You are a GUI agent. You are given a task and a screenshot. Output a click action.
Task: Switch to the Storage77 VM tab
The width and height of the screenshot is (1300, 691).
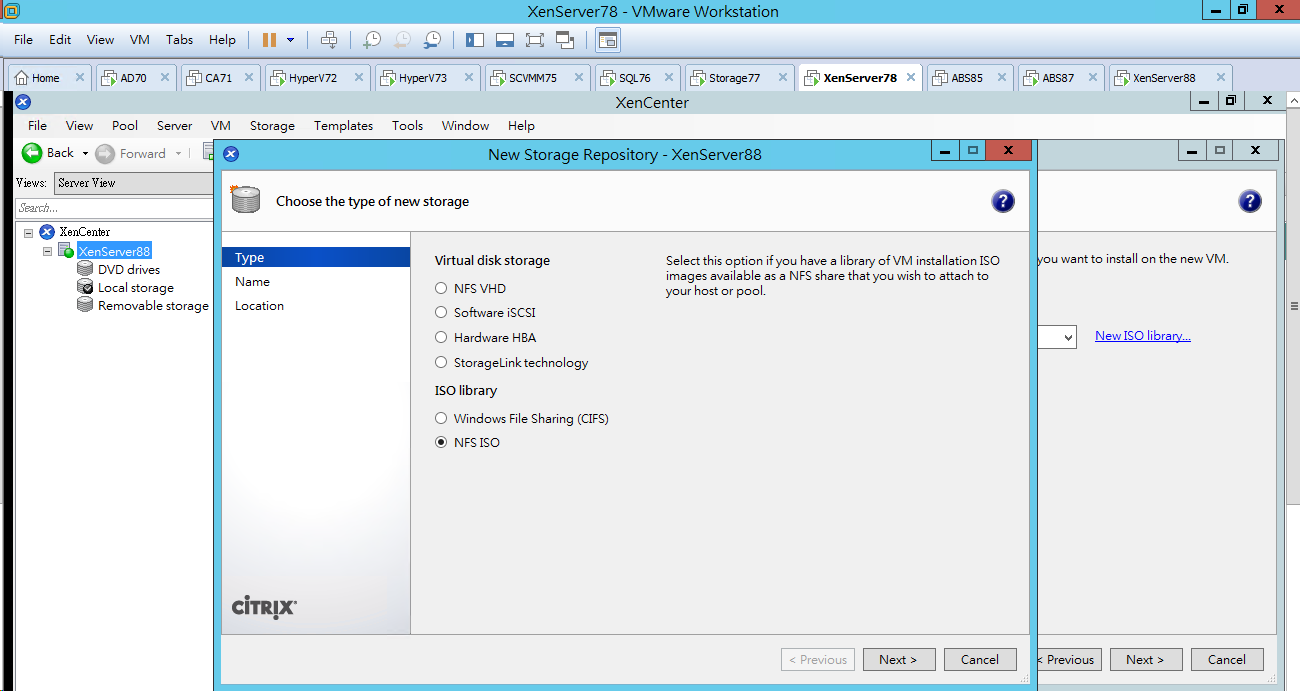pyautogui.click(x=734, y=78)
